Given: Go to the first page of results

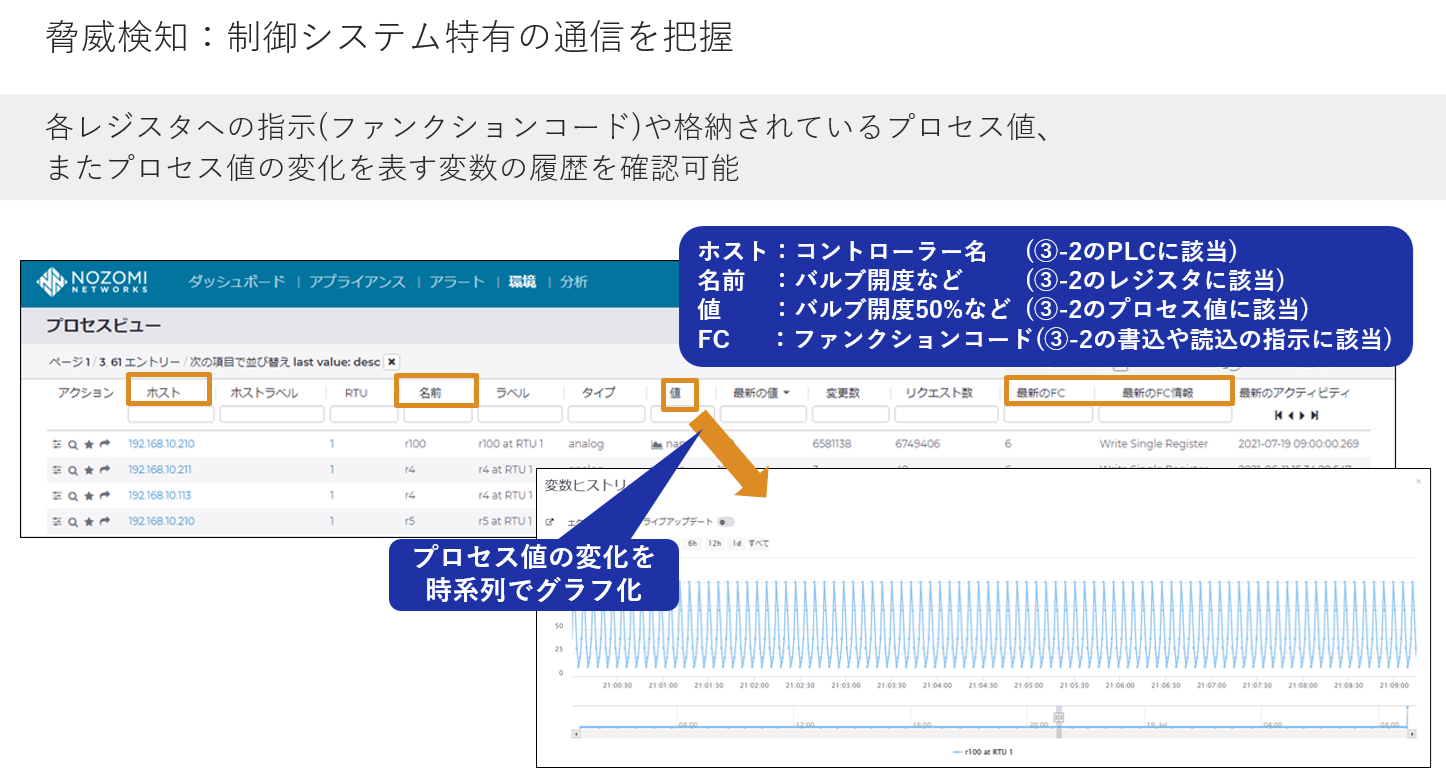Looking at the screenshot, I should (1278, 415).
